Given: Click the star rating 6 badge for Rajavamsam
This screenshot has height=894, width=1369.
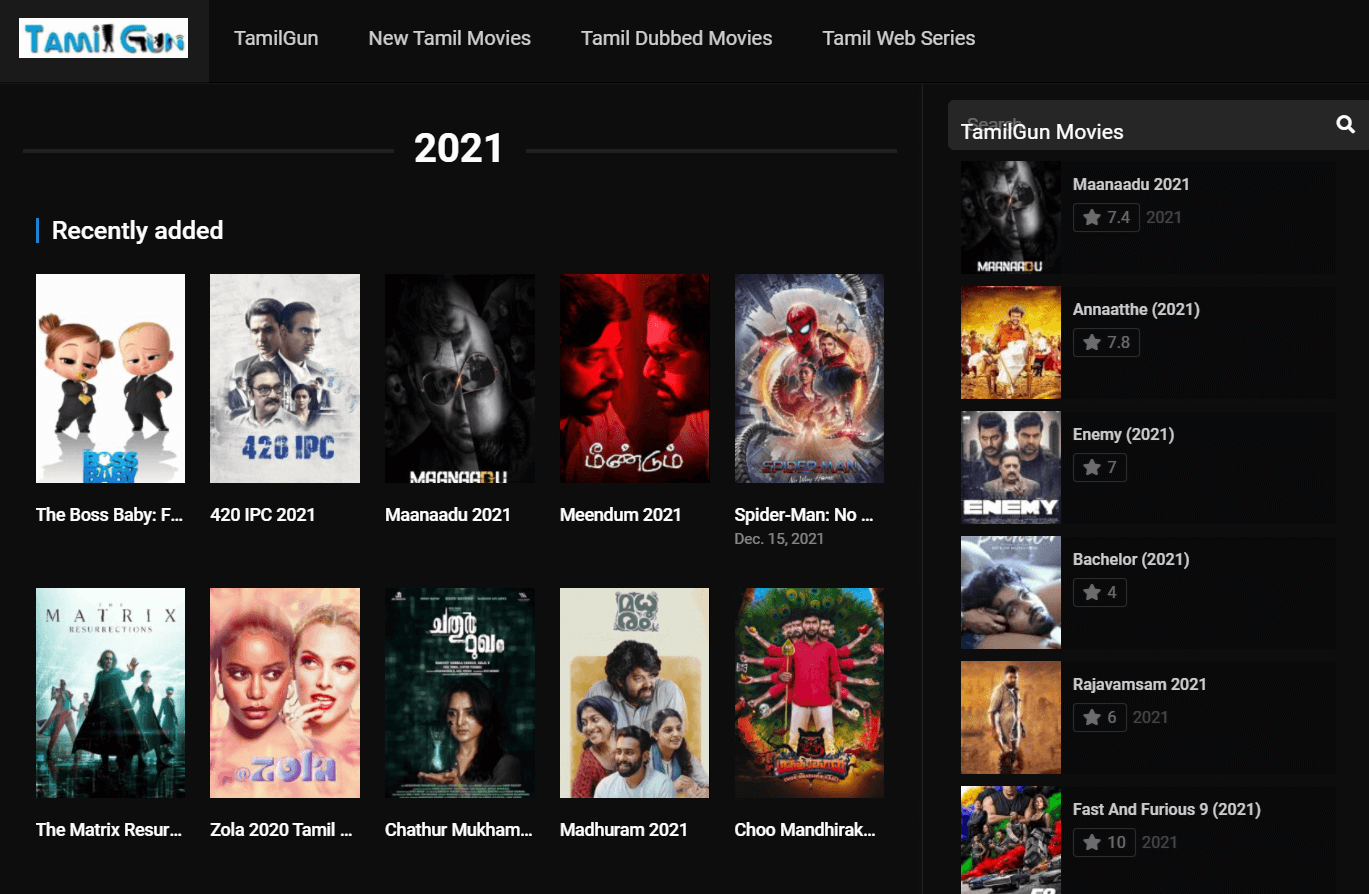Looking at the screenshot, I should pos(1100,717).
